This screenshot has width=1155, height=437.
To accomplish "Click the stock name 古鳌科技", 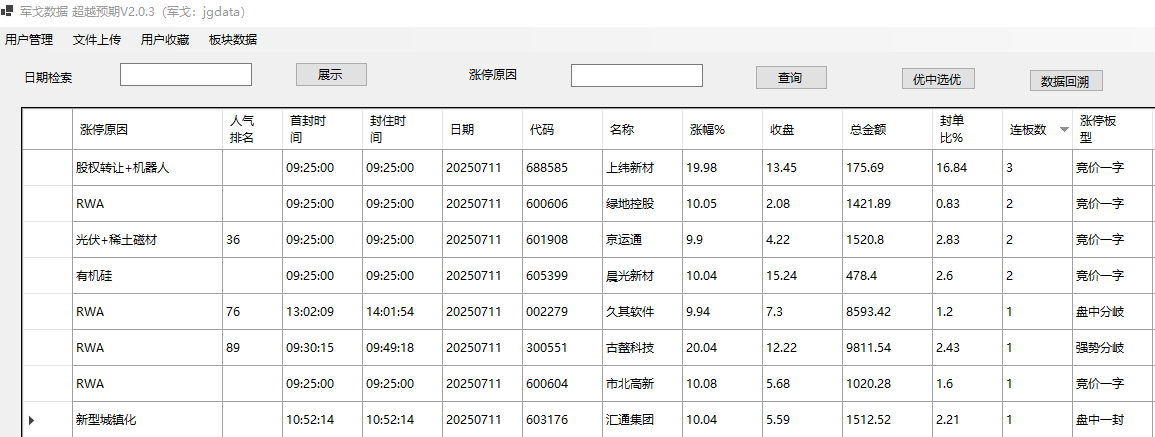I will click(x=642, y=348).
